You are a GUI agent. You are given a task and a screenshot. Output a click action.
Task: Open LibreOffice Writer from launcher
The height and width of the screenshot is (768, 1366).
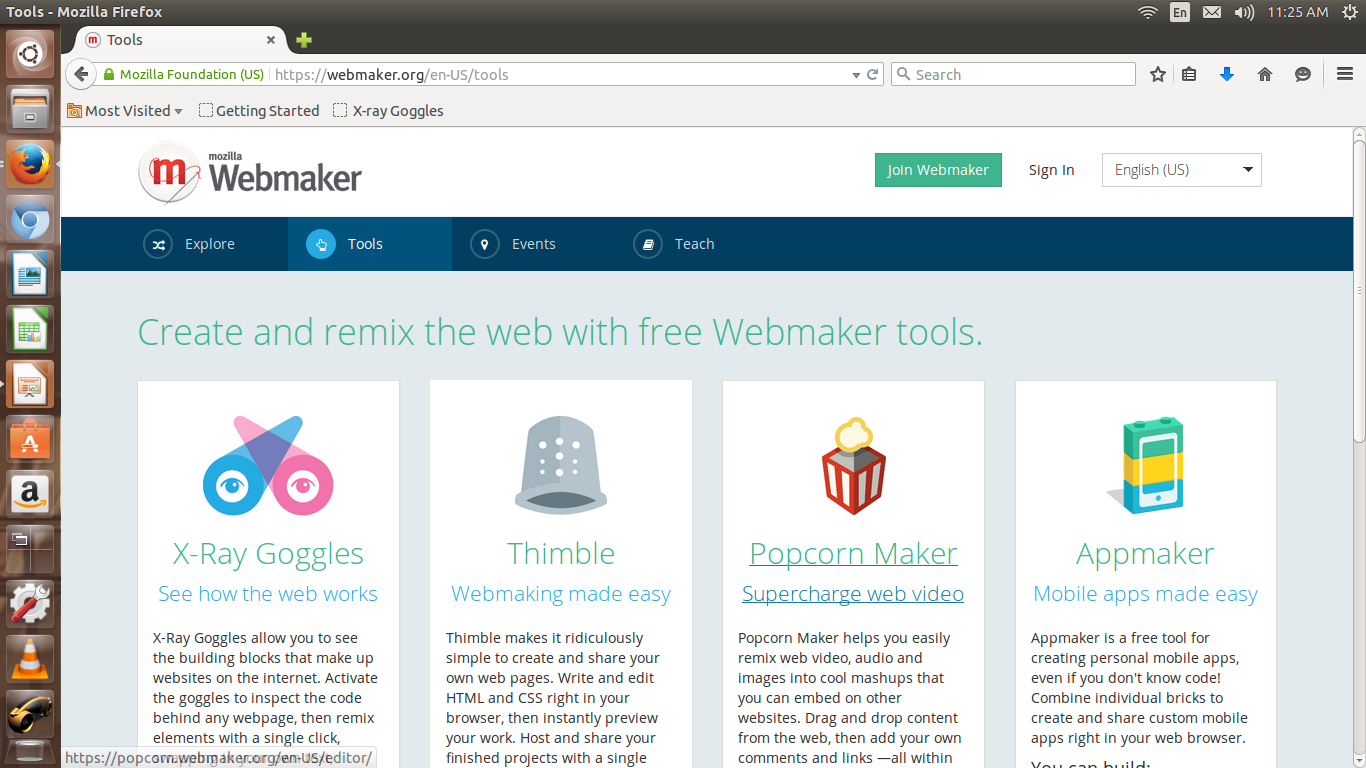click(30, 274)
